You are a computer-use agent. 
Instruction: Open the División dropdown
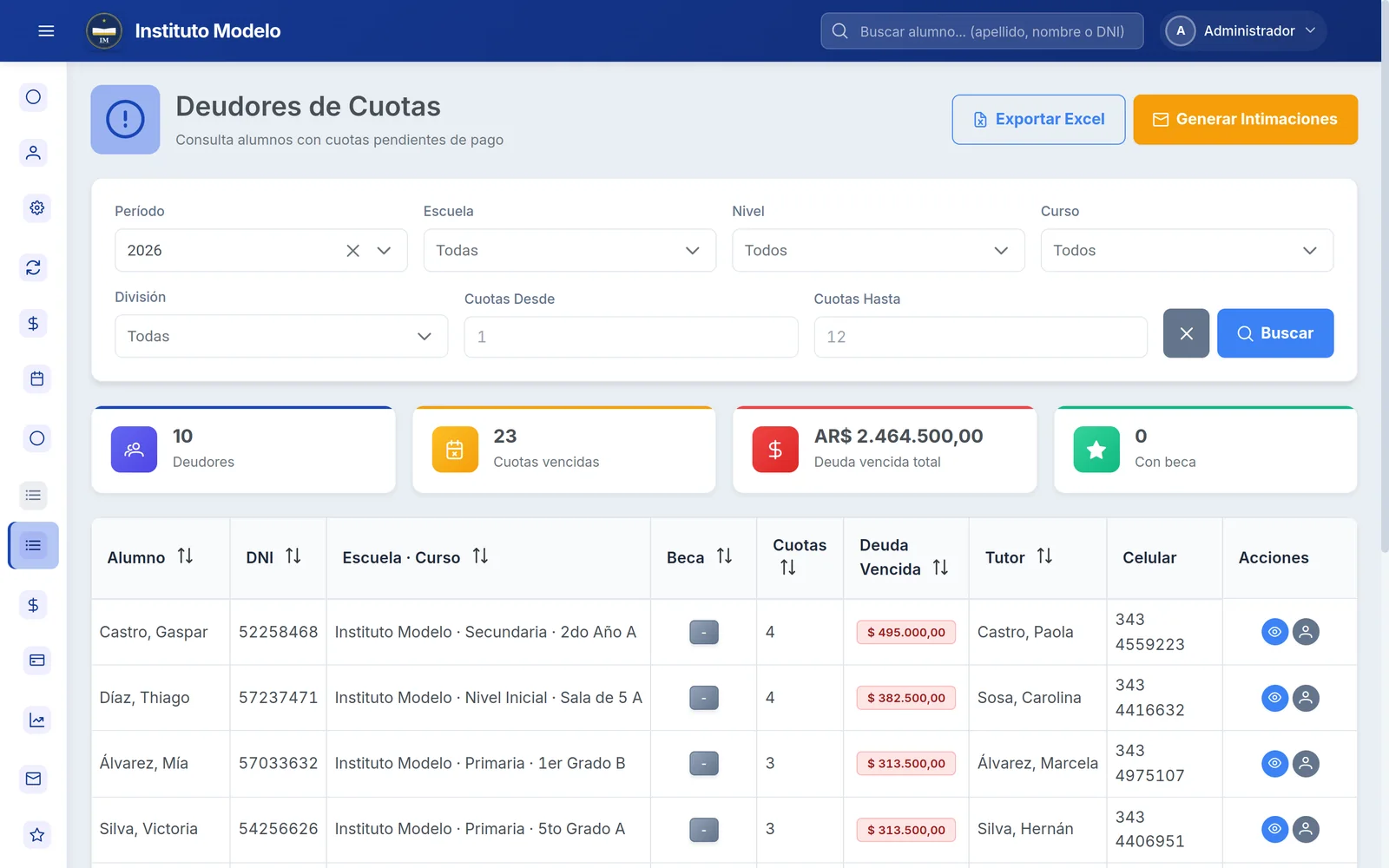click(281, 336)
